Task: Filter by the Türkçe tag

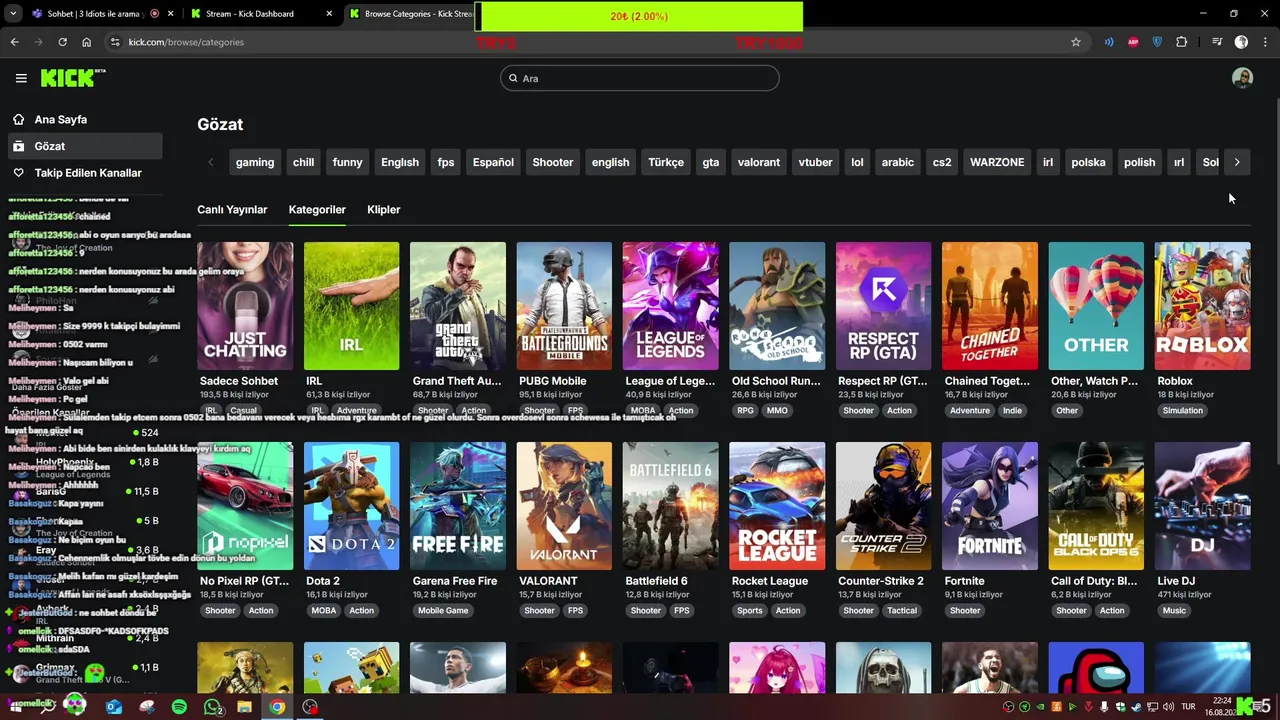Action: tap(666, 162)
